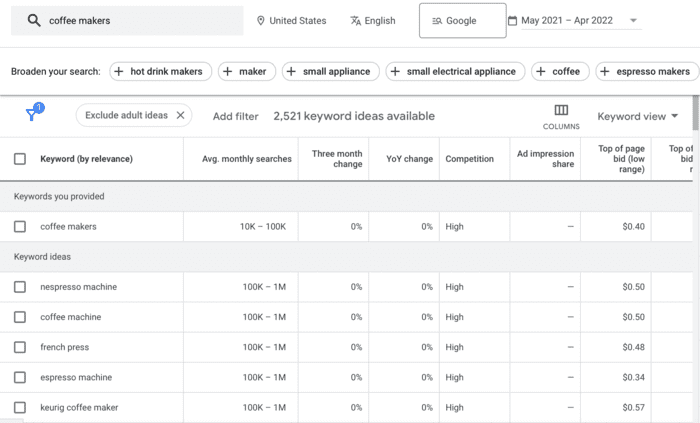The height and width of the screenshot is (423, 700).
Task: Add espresso makers to search
Action: click(x=647, y=71)
